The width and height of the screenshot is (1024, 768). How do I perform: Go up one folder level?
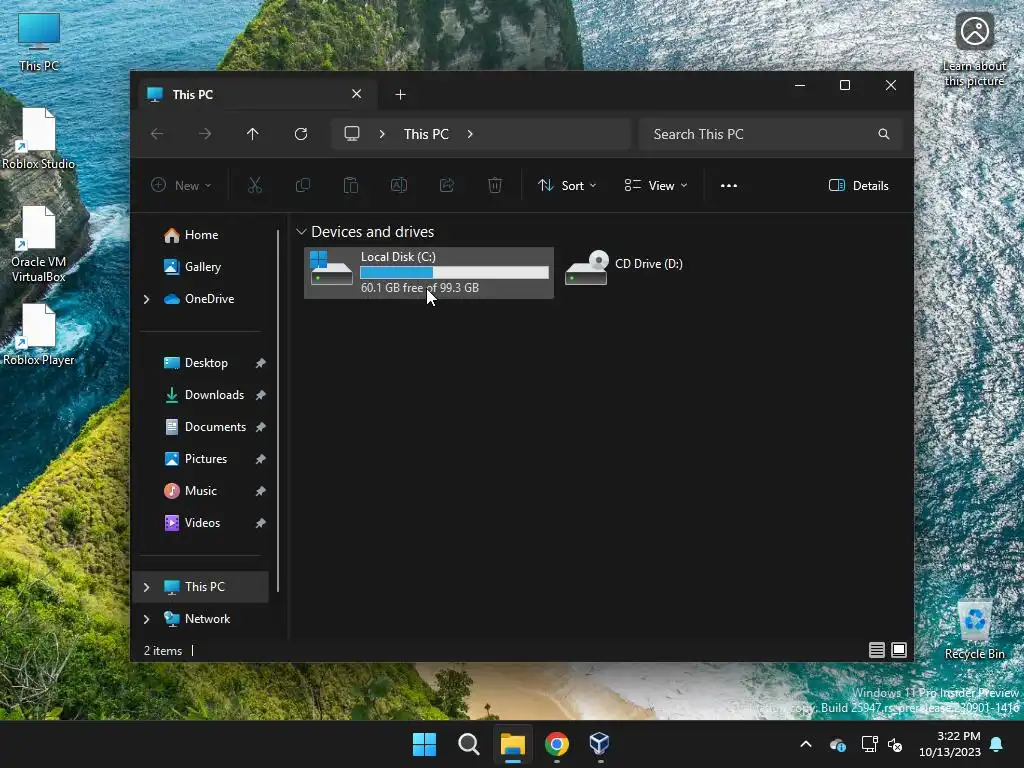[x=253, y=134]
